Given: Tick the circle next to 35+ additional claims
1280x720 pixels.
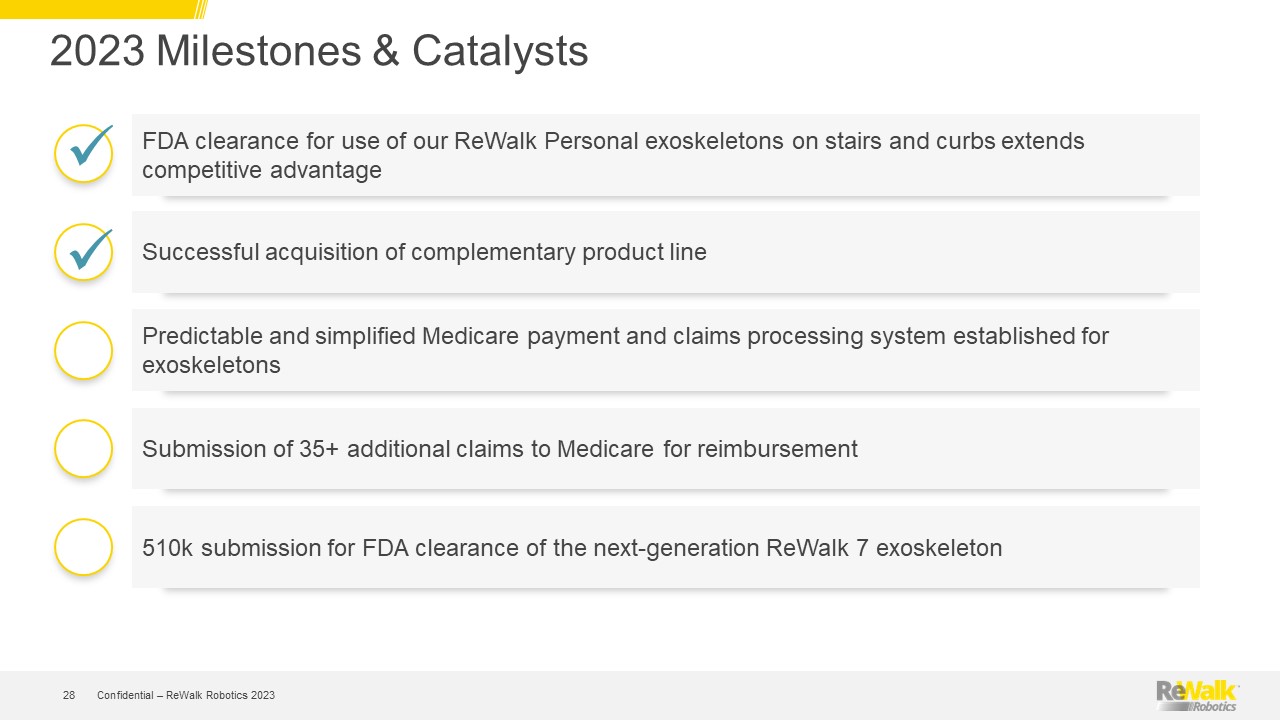Looking at the screenshot, I should (83, 448).
